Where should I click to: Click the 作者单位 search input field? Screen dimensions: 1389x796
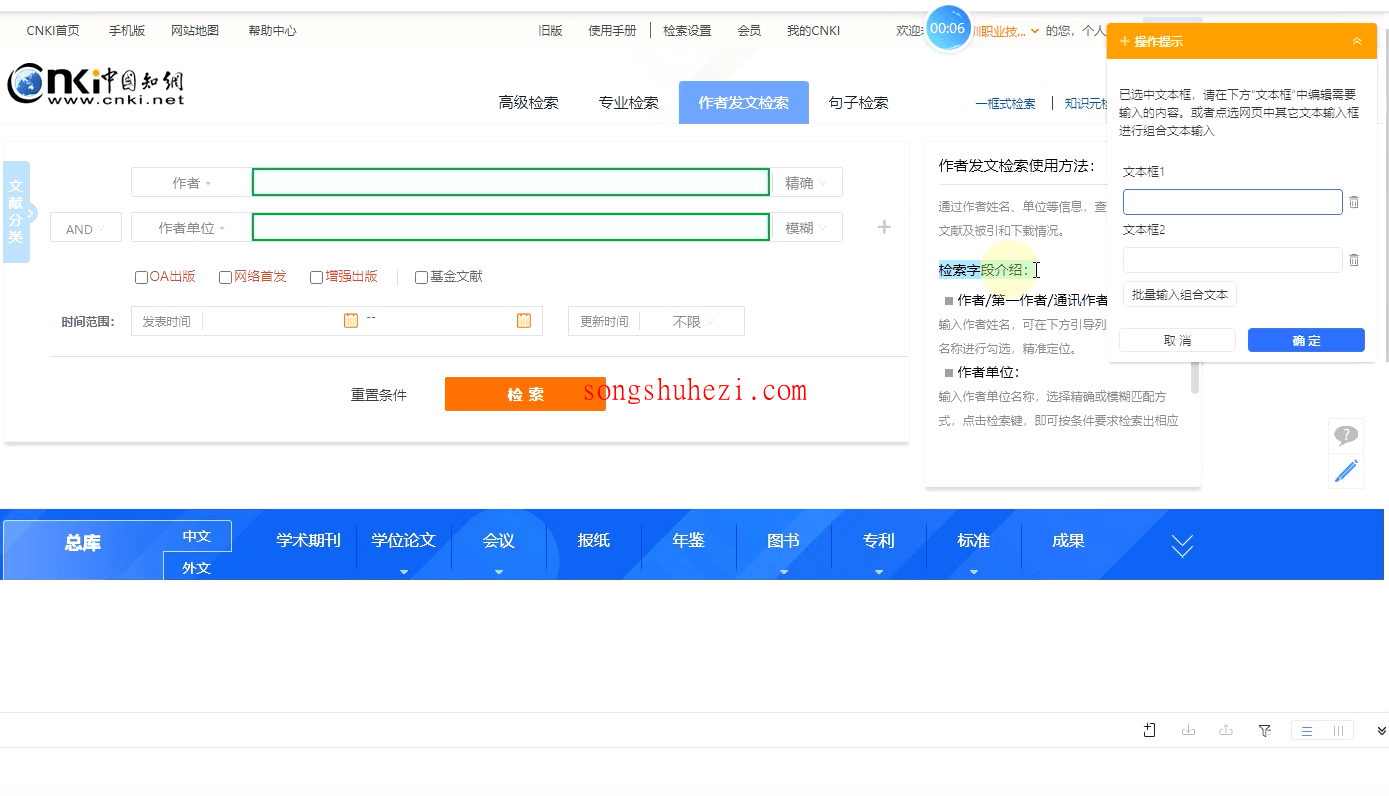(x=511, y=227)
